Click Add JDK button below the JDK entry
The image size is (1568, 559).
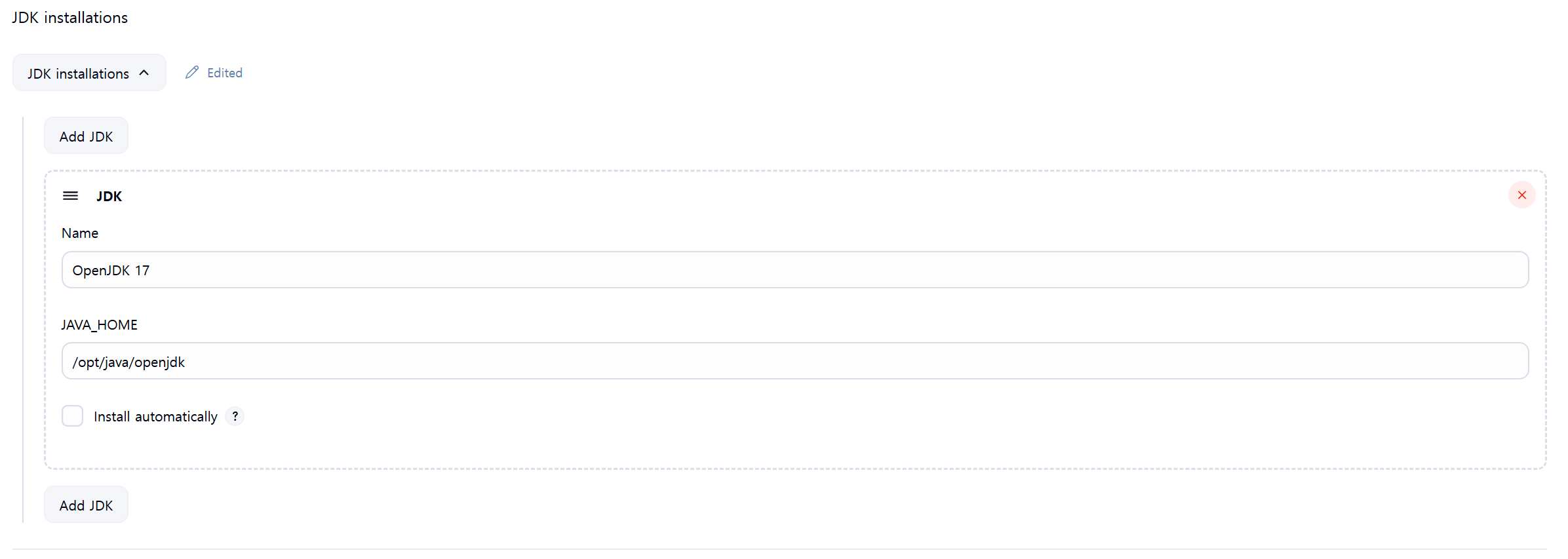pyautogui.click(x=86, y=505)
